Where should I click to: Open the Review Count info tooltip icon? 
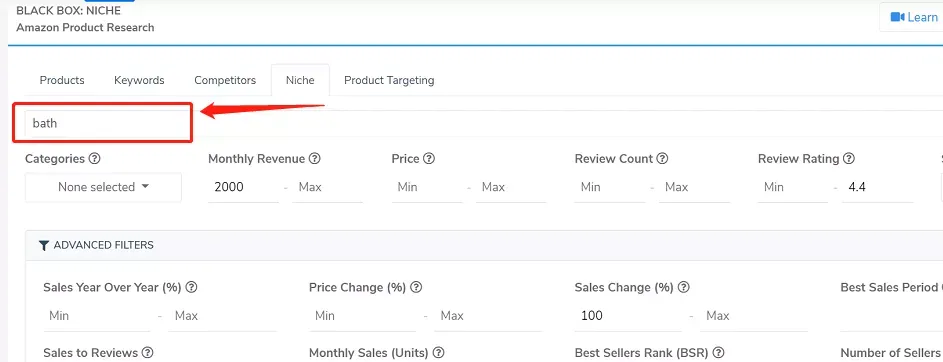[x=662, y=159]
